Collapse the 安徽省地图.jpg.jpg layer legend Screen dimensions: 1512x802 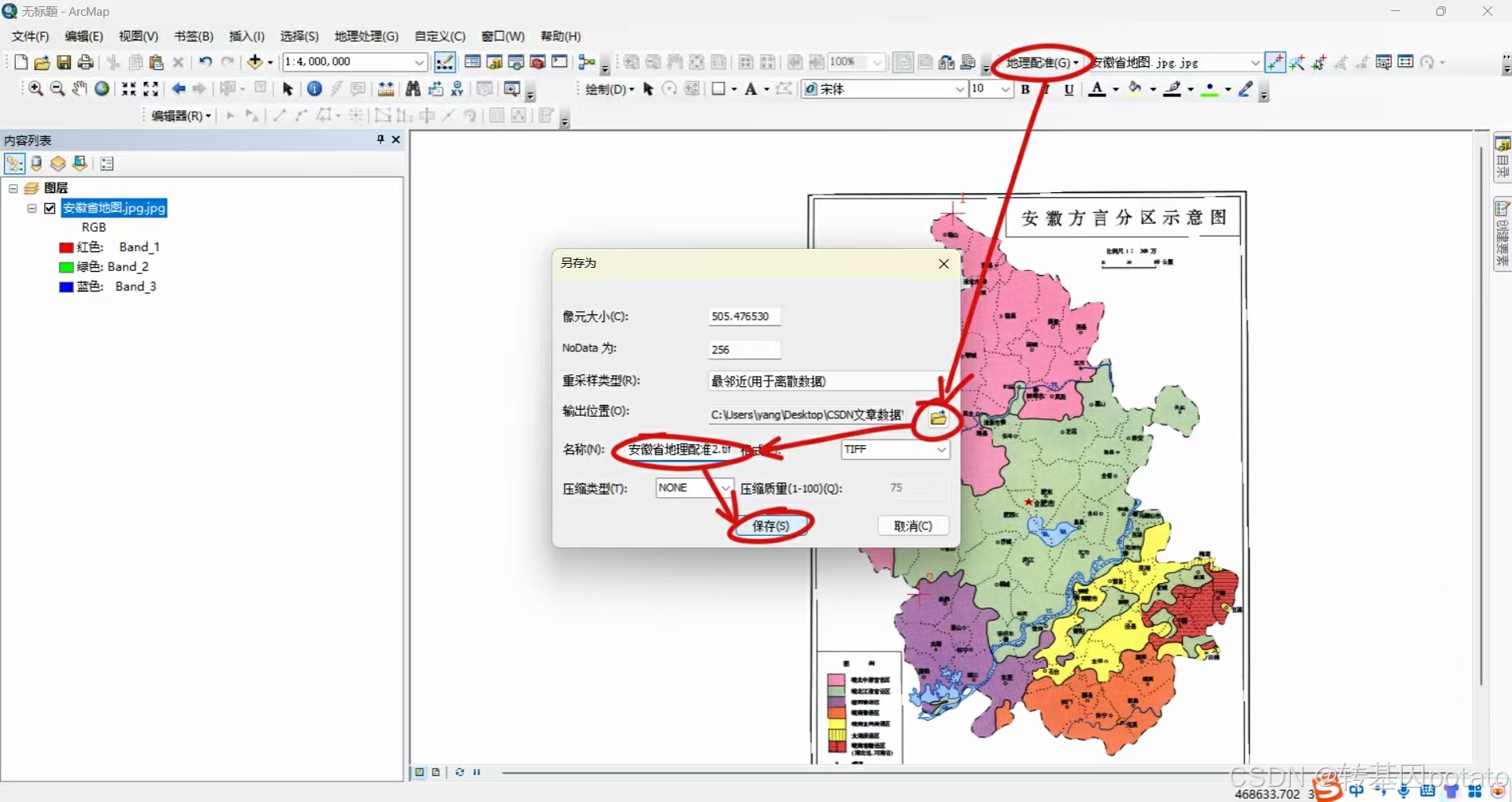[x=32, y=208]
